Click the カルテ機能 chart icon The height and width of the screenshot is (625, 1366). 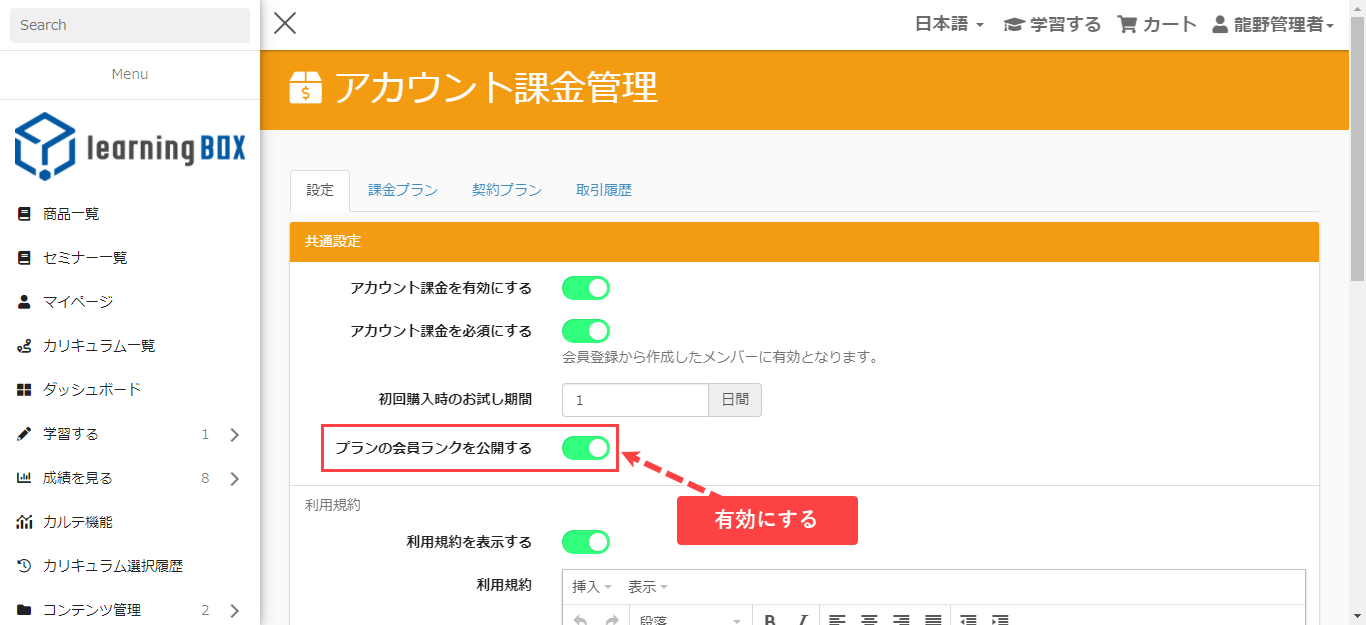tap(25, 522)
